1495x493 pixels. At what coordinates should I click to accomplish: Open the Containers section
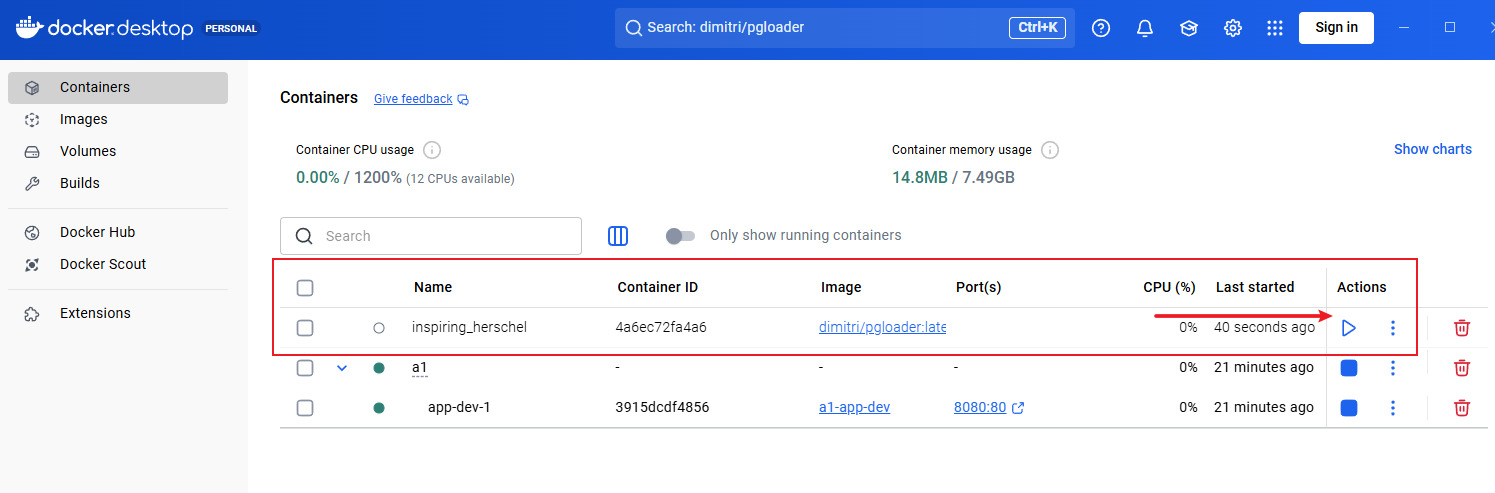118,87
